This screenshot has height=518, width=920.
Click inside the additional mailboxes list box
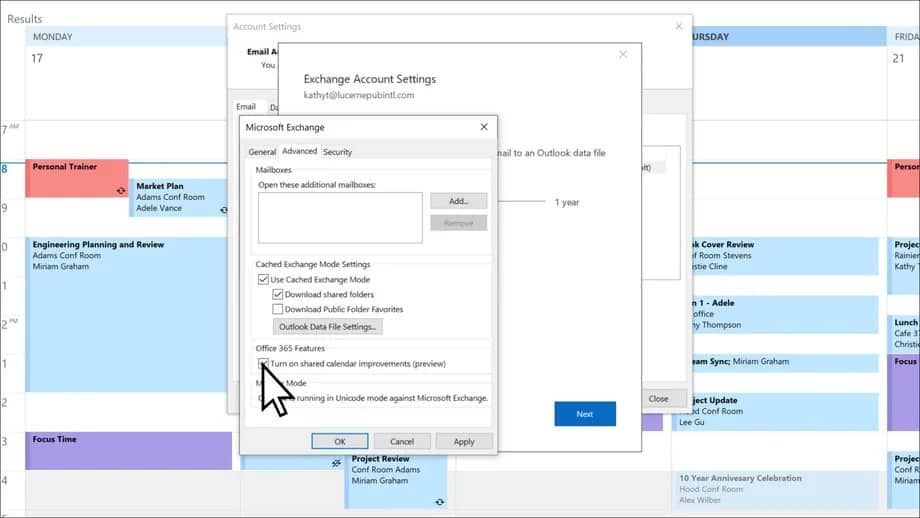[340, 218]
